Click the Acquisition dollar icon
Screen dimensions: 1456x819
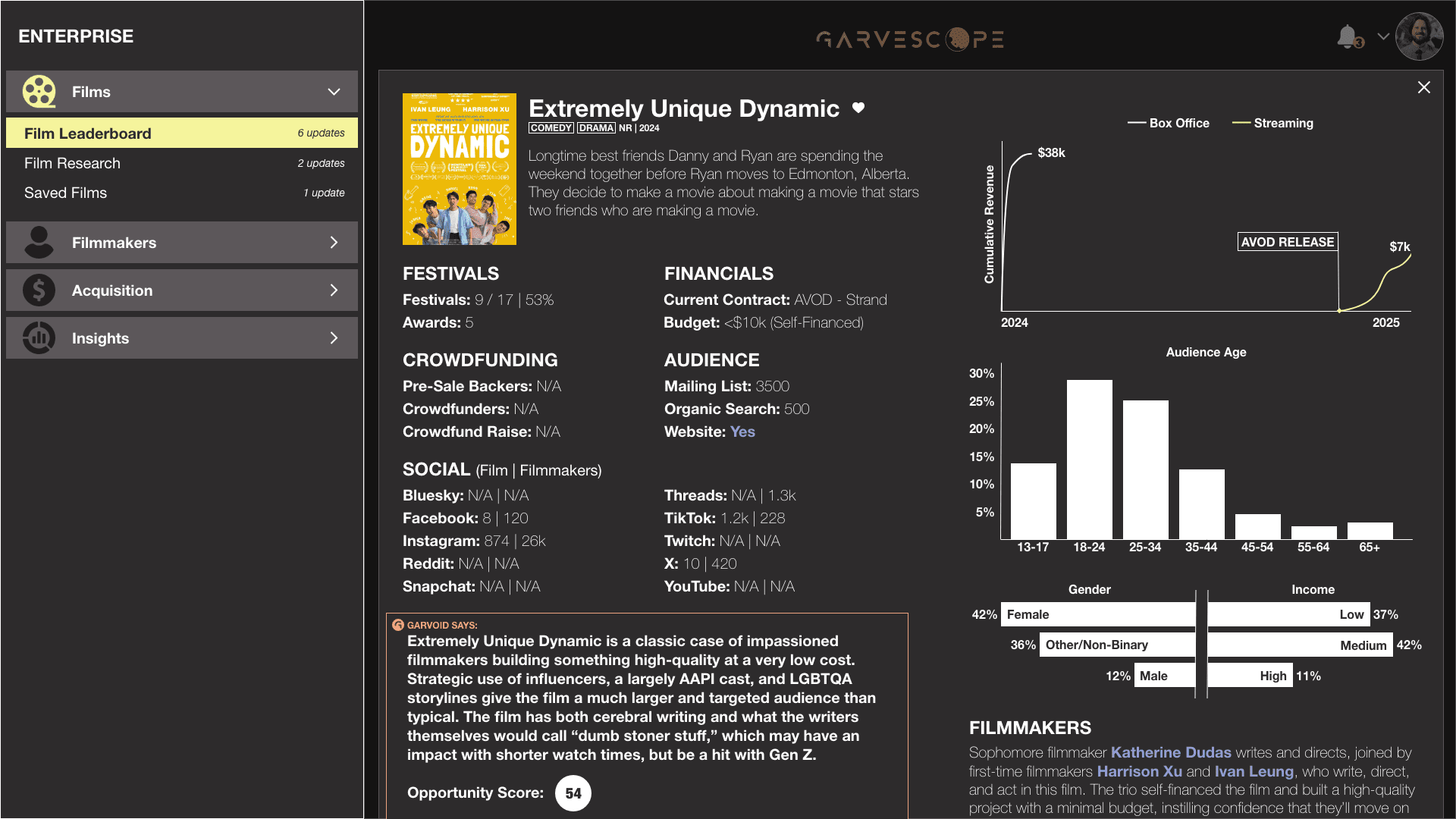point(39,290)
